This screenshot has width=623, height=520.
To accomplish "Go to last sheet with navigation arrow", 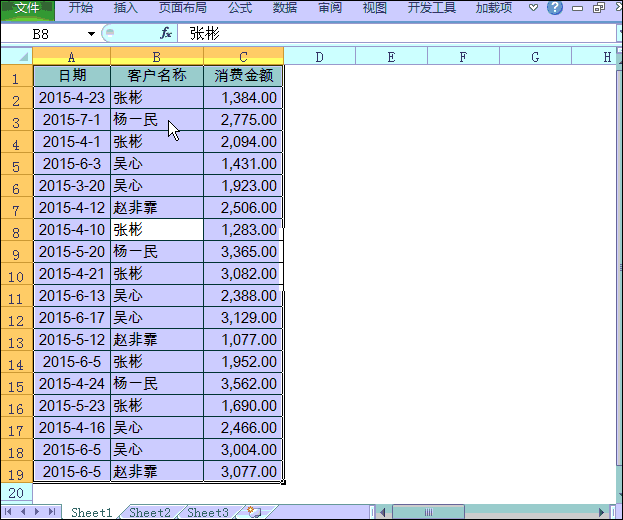I will click(52, 512).
